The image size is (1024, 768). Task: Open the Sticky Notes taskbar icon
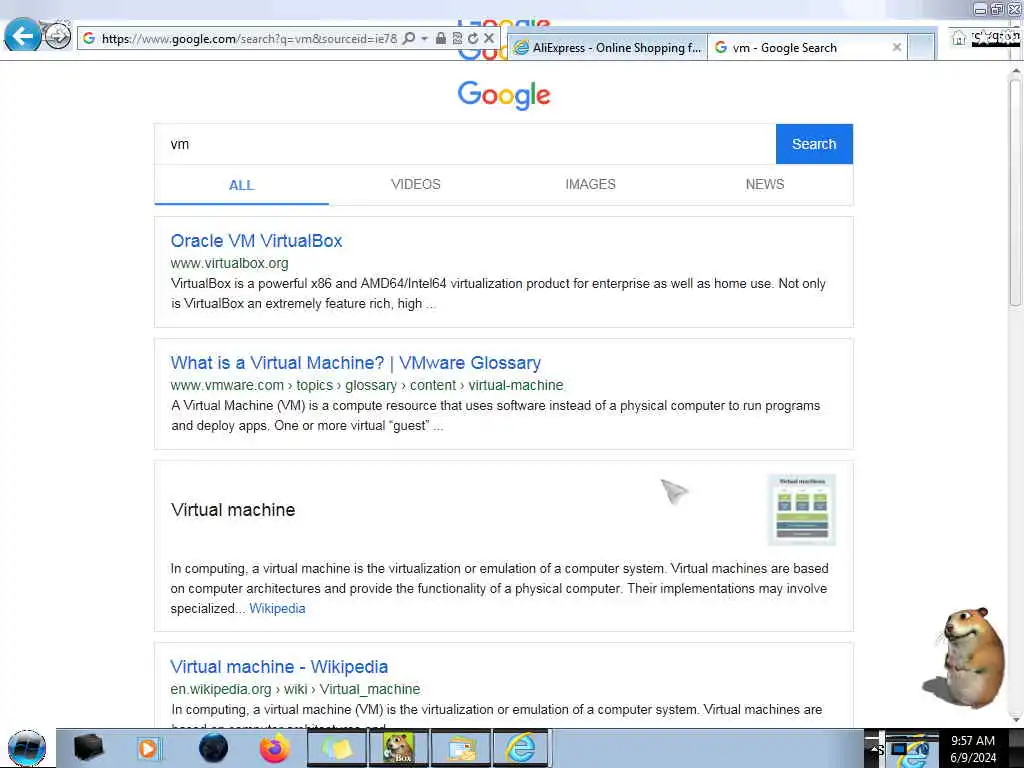click(336, 748)
